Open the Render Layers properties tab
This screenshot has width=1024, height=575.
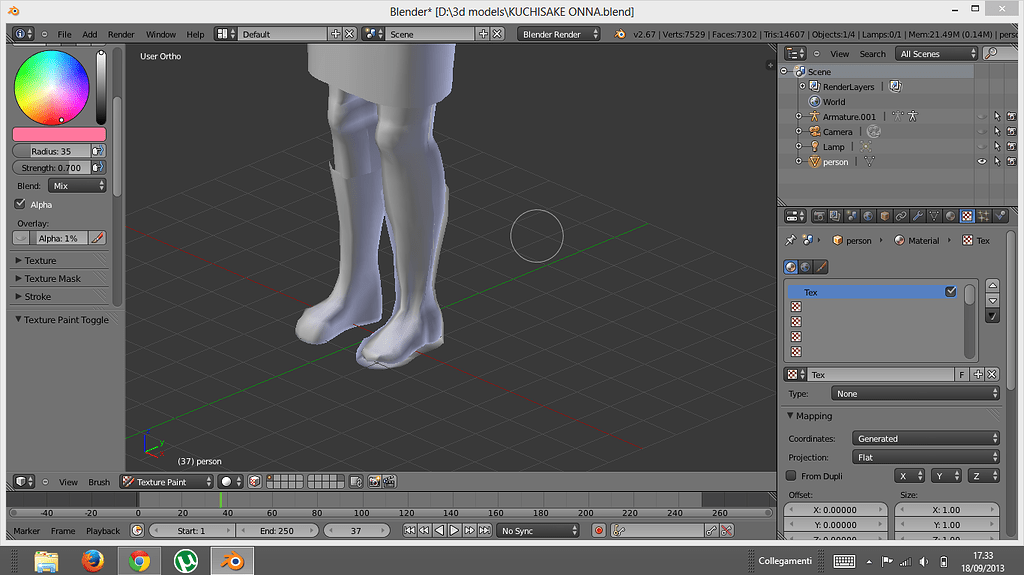(835, 216)
